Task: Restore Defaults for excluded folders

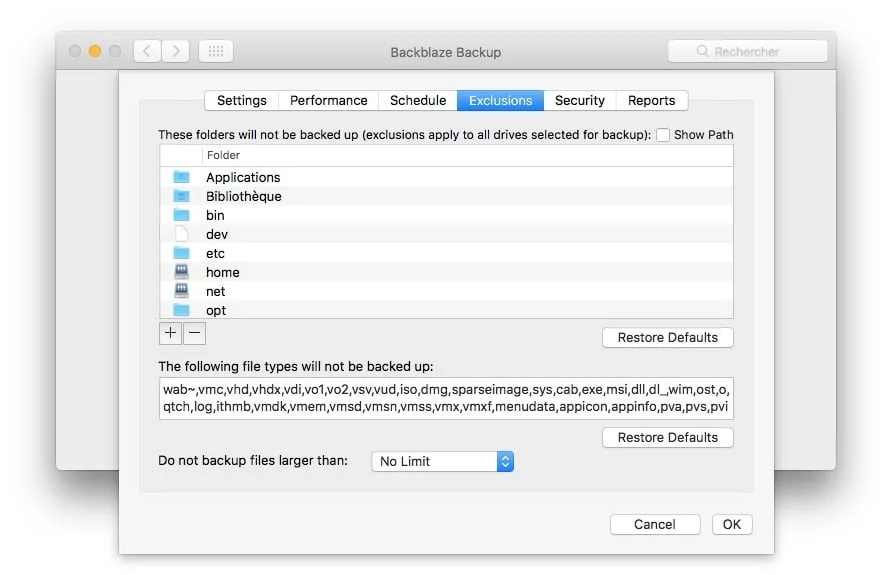Action: tap(668, 337)
